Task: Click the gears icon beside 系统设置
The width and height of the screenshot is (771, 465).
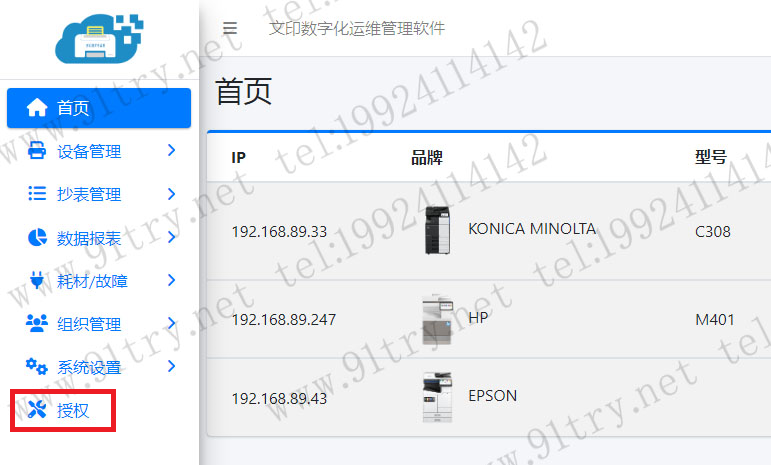Action: coord(37,366)
